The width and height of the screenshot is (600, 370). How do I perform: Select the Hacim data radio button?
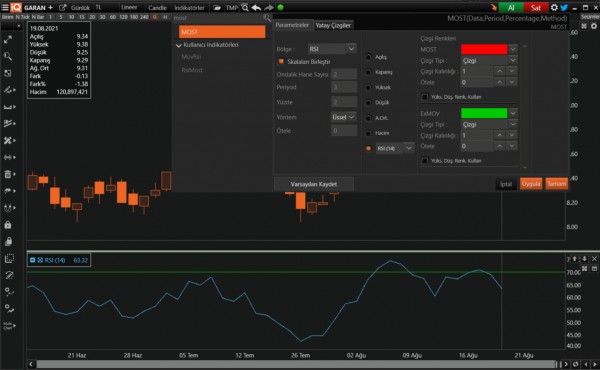tap(368, 133)
